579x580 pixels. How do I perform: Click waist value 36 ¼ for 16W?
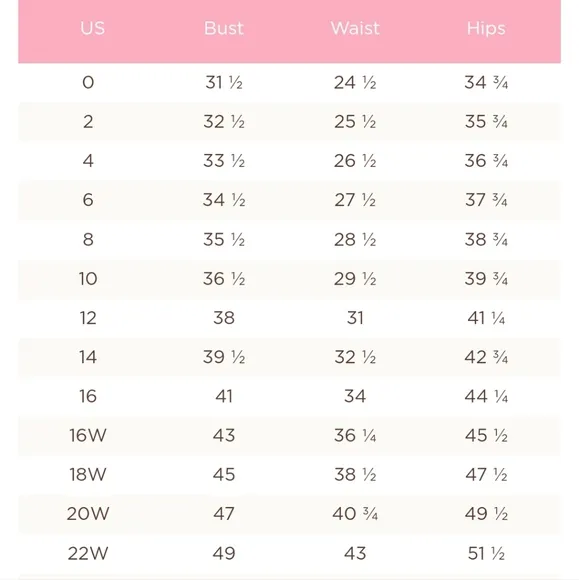point(355,435)
